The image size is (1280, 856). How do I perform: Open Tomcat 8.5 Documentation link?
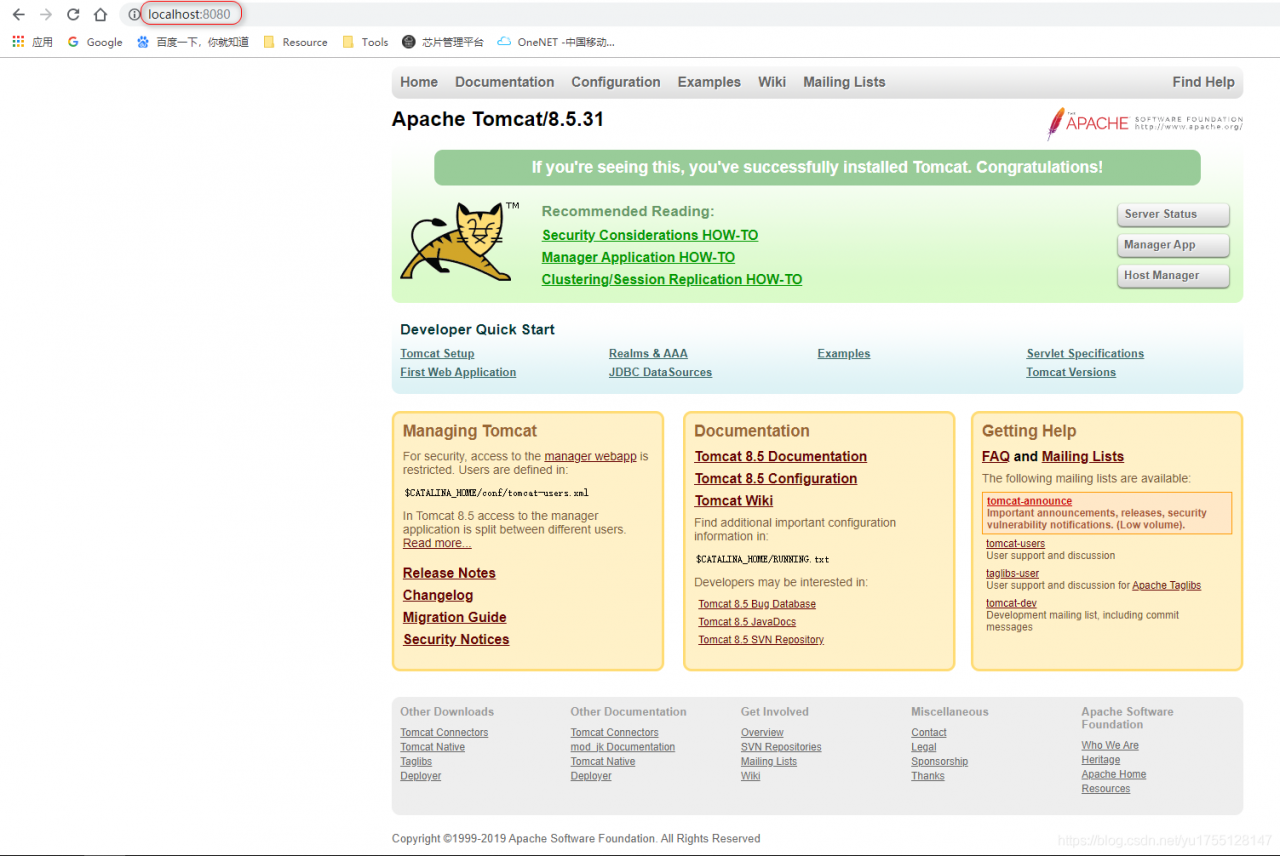781,456
